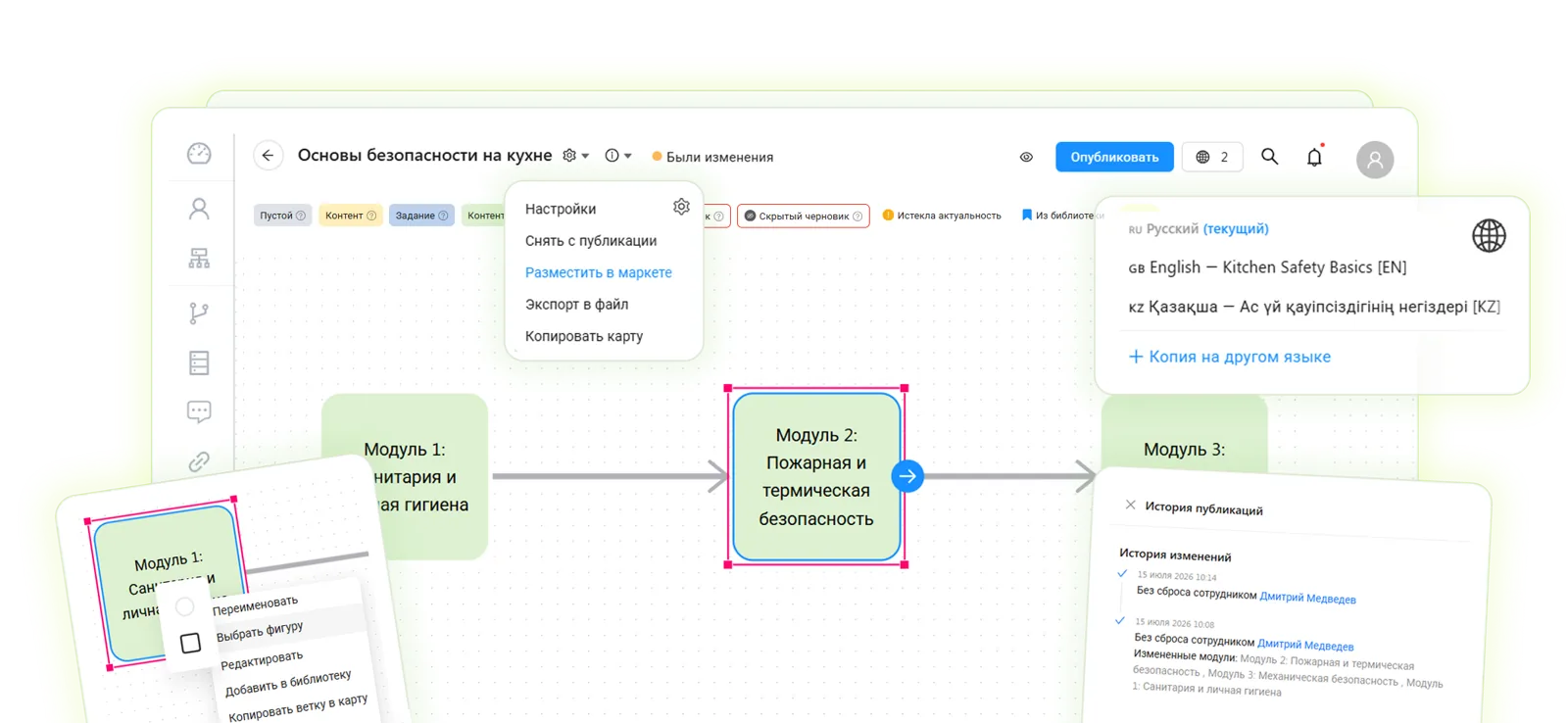Select Настройки in the dropdown menu
1568x723 pixels.
(560, 209)
